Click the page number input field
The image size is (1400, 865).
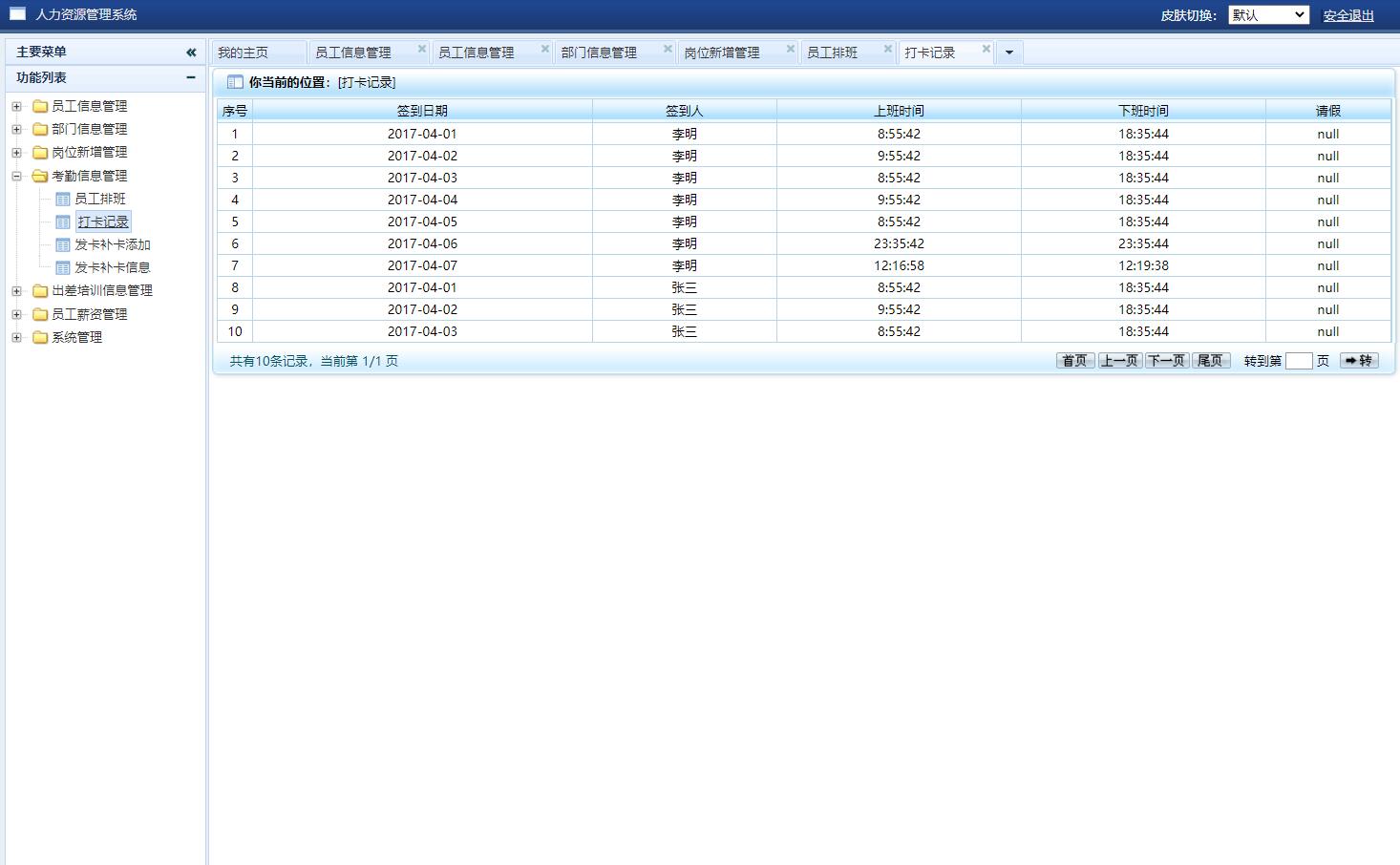pos(1299,360)
